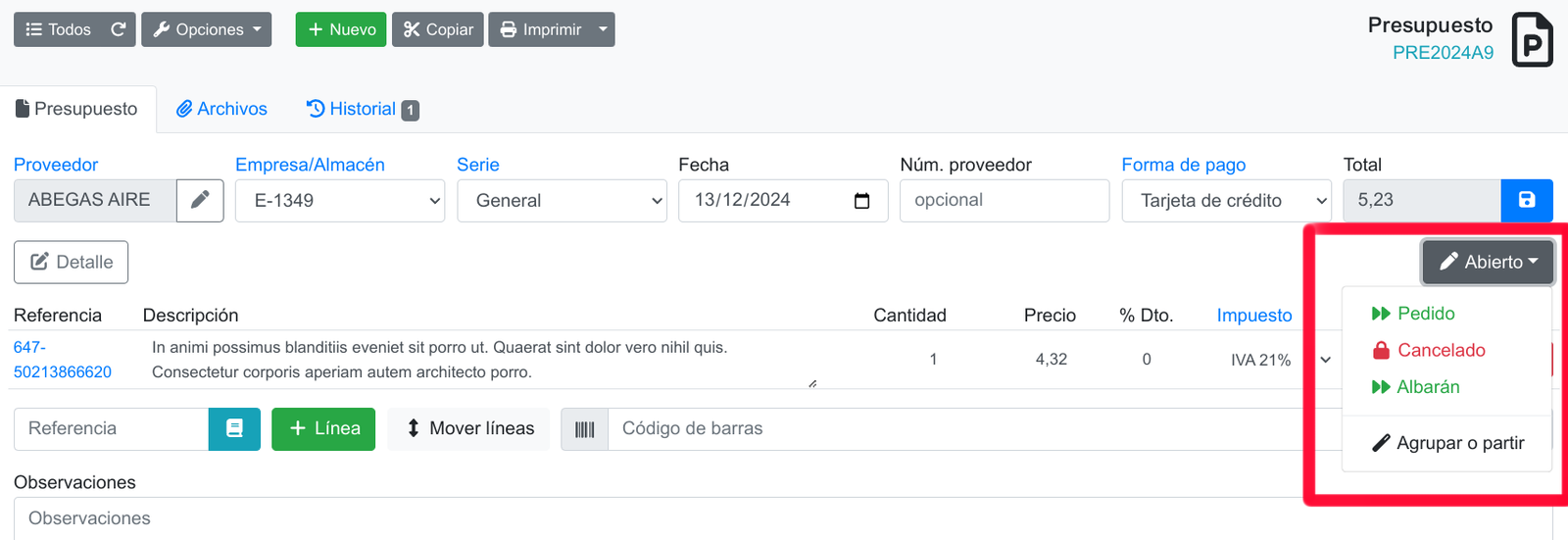The width and height of the screenshot is (1568, 540).
Task: Click the Mover líneas button
Action: pyautogui.click(x=469, y=429)
